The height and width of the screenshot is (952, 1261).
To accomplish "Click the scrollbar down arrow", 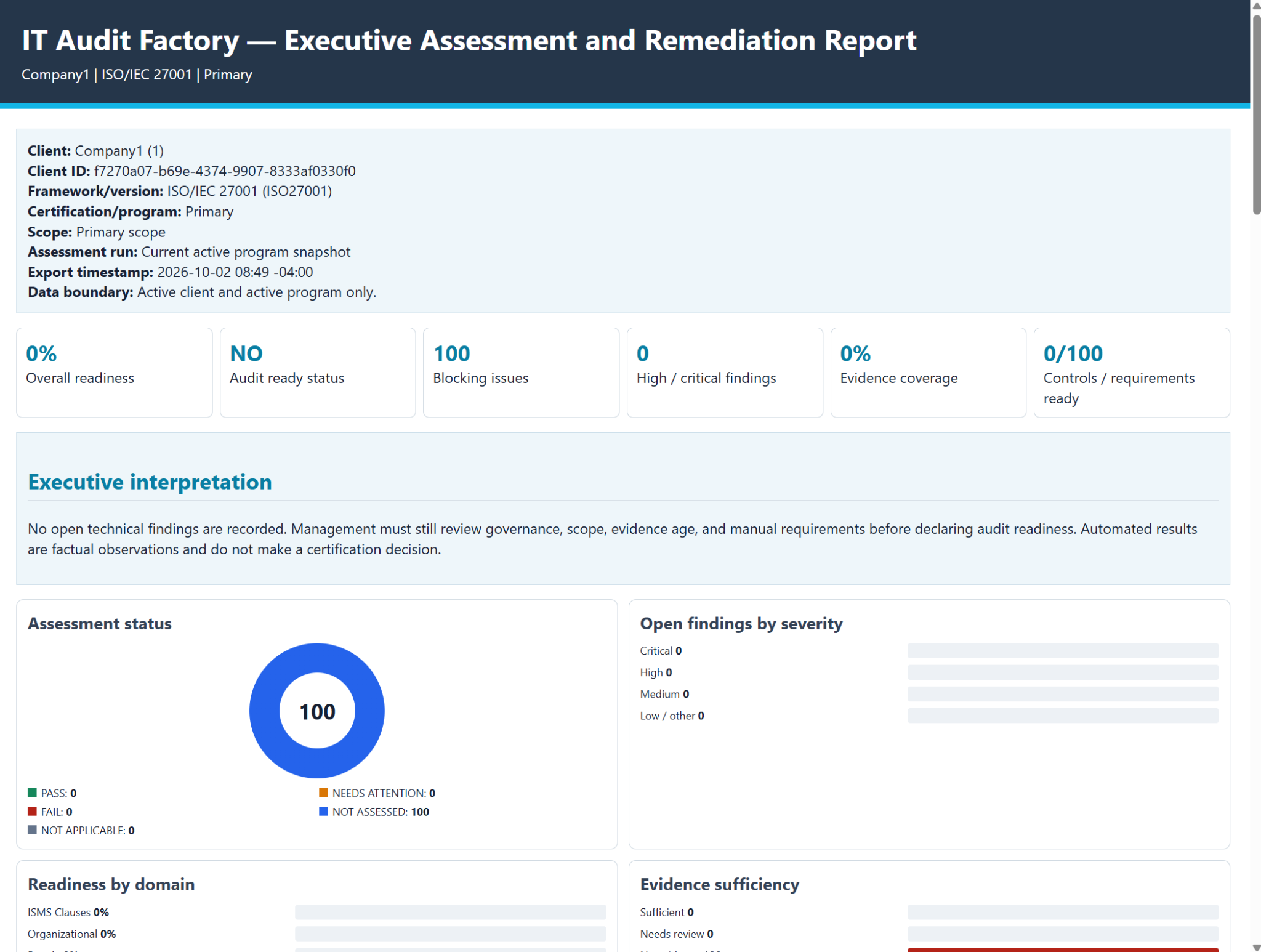I will pyautogui.click(x=1256, y=947).
